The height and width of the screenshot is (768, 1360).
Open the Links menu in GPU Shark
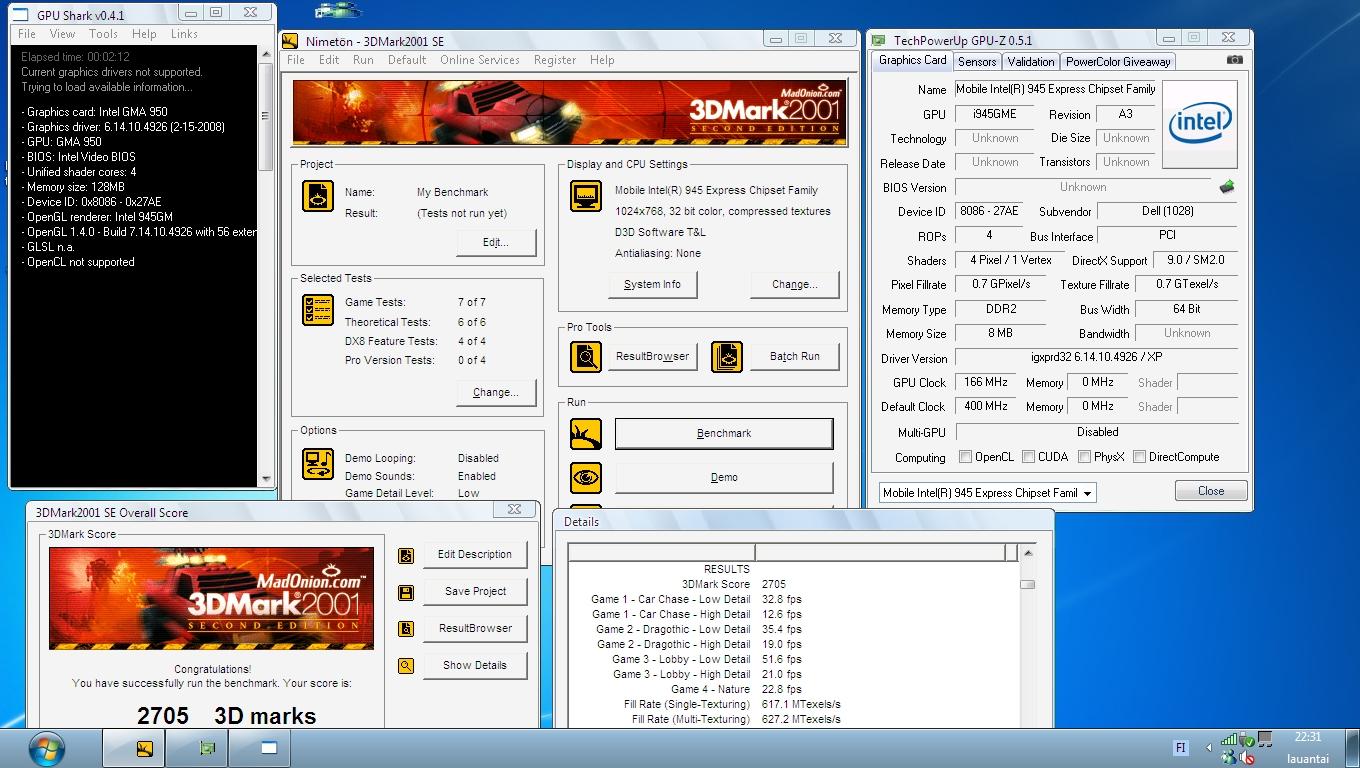pyautogui.click(x=184, y=34)
